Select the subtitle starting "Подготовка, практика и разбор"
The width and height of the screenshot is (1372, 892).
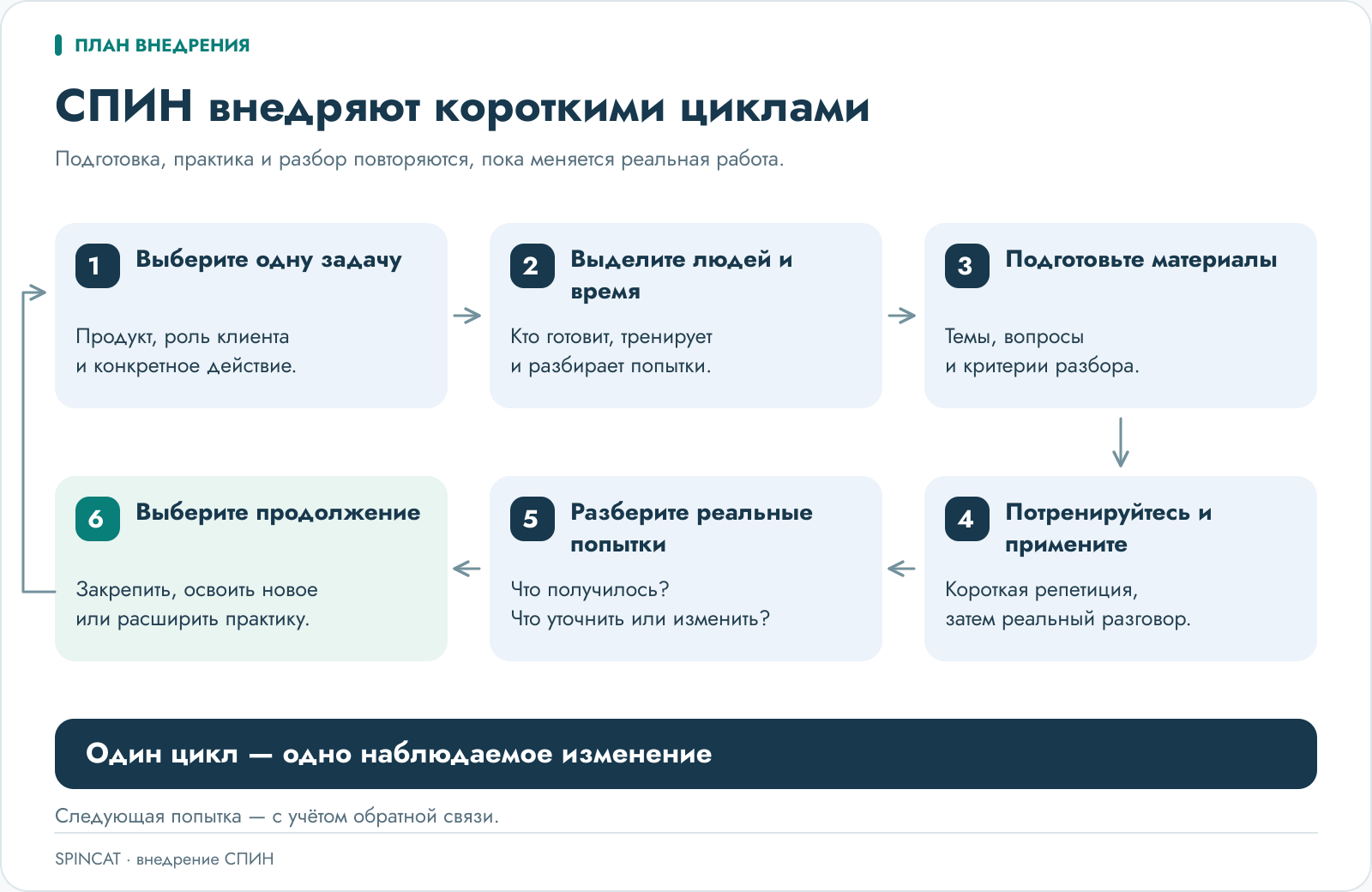(x=419, y=160)
